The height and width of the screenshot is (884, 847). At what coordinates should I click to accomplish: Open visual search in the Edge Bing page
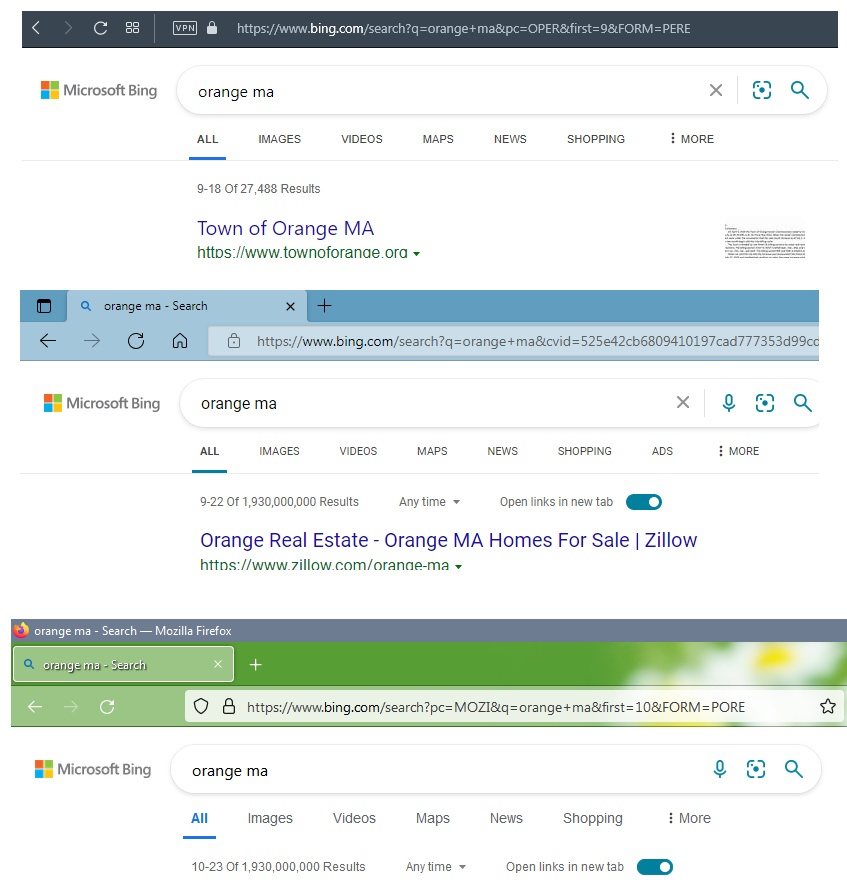coord(765,403)
